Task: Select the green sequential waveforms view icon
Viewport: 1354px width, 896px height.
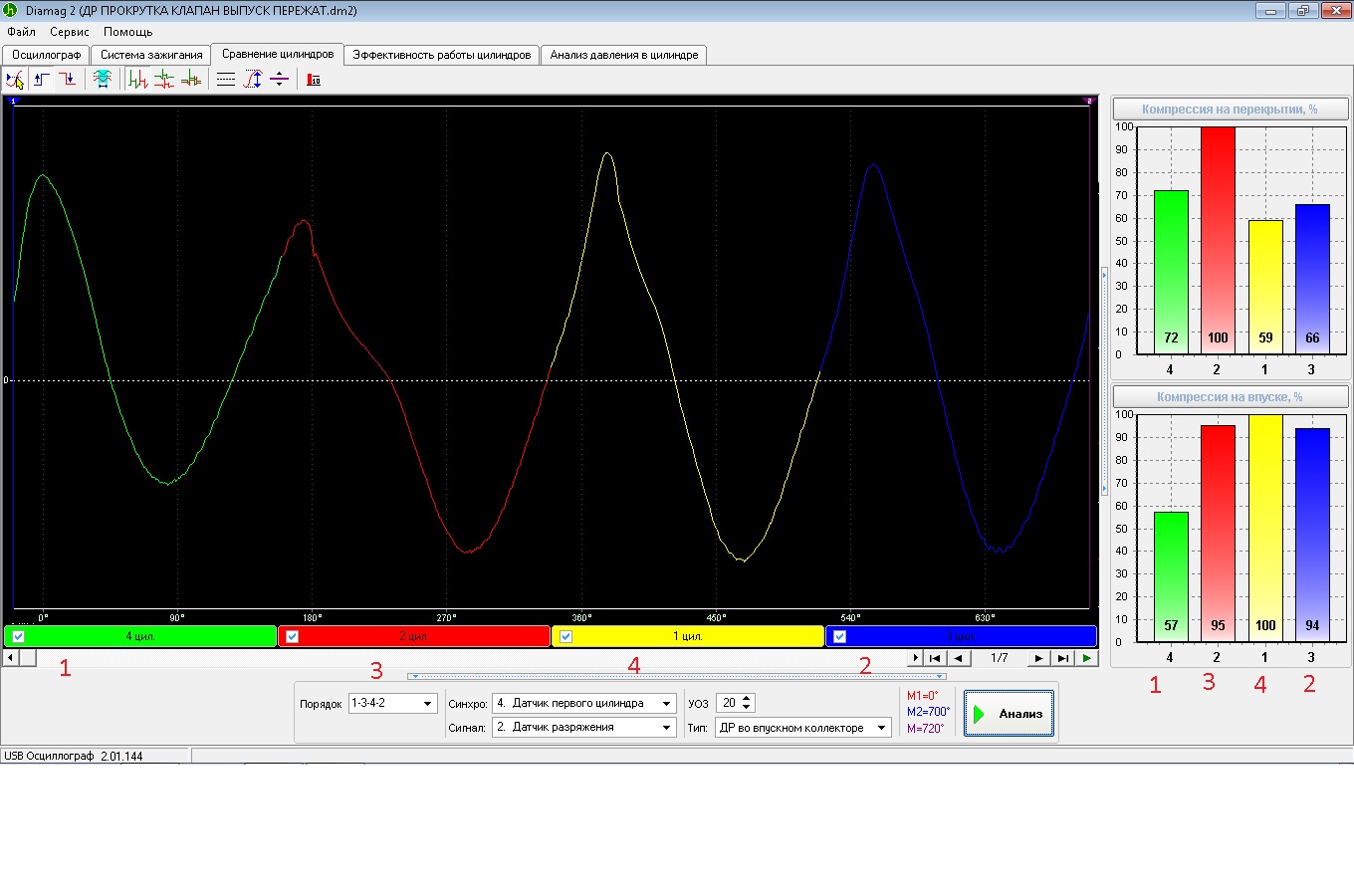Action: pyautogui.click(x=138, y=80)
